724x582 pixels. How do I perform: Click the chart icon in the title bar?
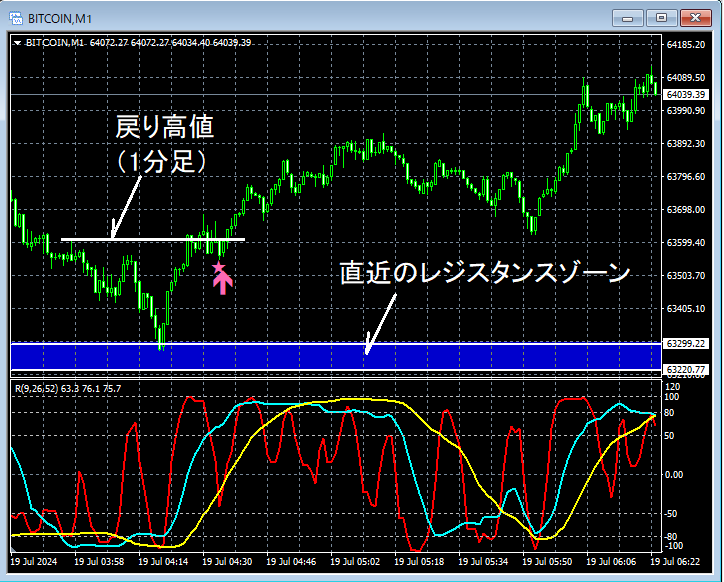tap(16, 18)
